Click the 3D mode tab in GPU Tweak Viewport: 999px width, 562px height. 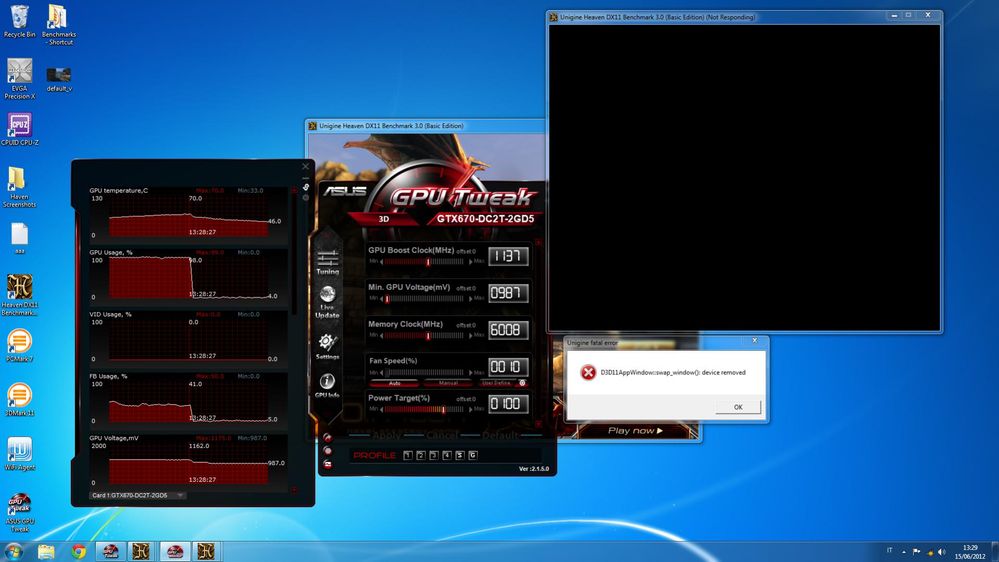(384, 219)
